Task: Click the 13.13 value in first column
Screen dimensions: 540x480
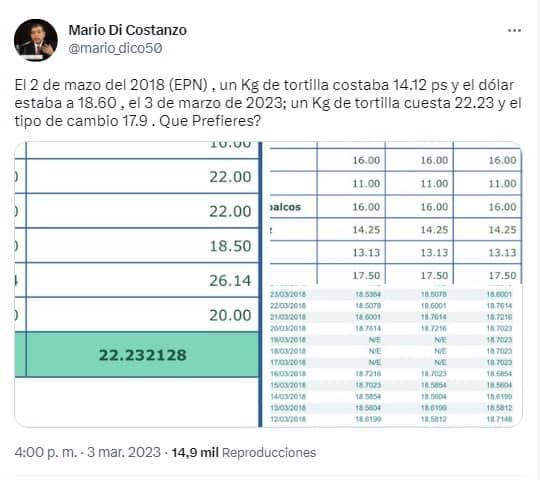Action: click(x=366, y=252)
